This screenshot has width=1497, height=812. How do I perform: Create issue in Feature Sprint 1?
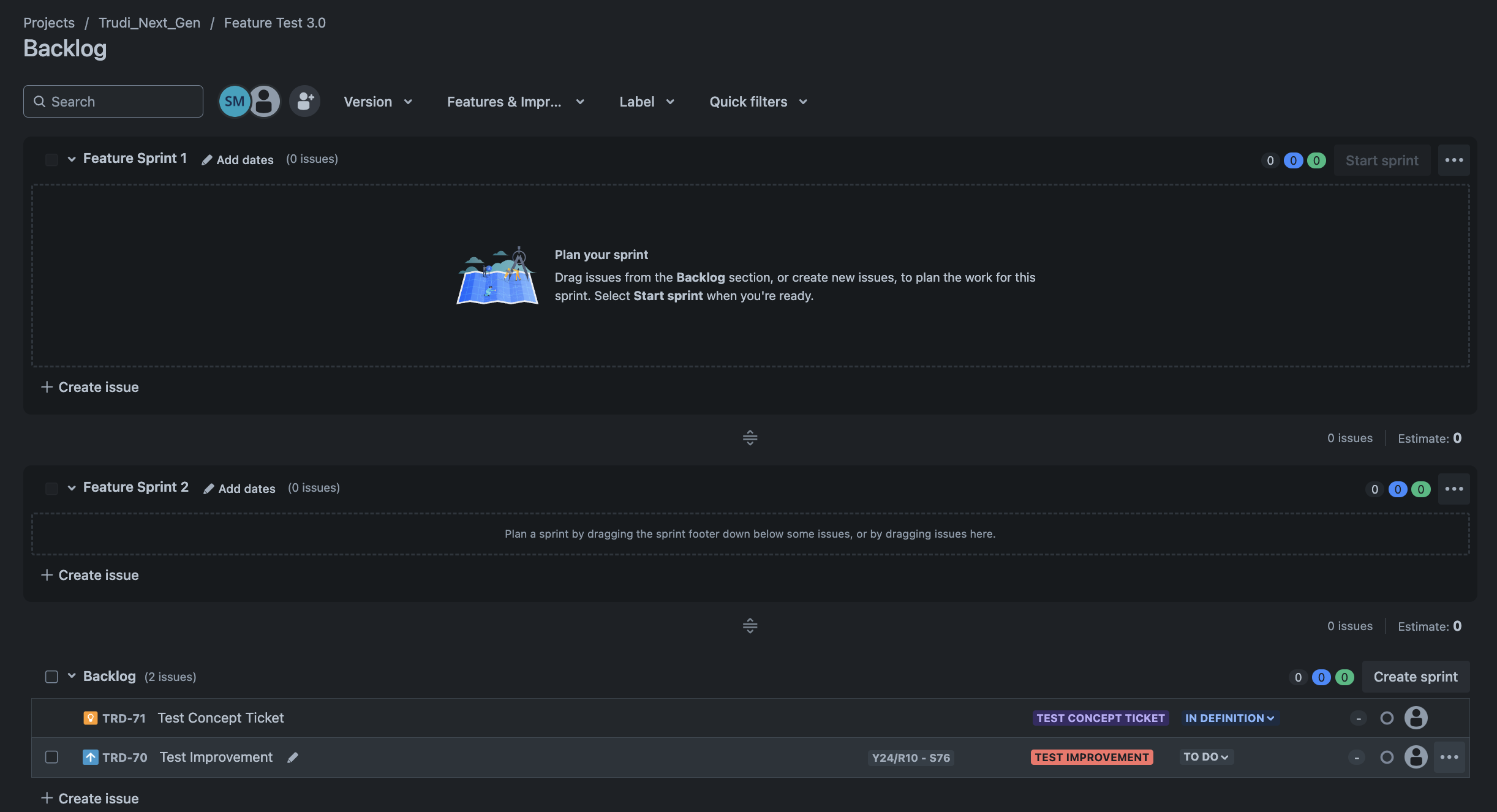pyautogui.click(x=90, y=388)
